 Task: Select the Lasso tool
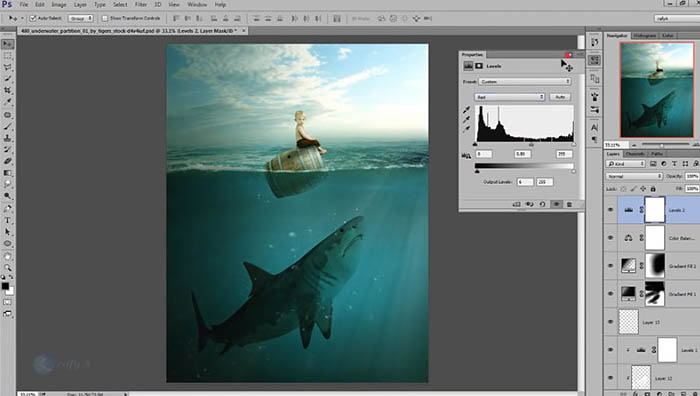(8, 67)
